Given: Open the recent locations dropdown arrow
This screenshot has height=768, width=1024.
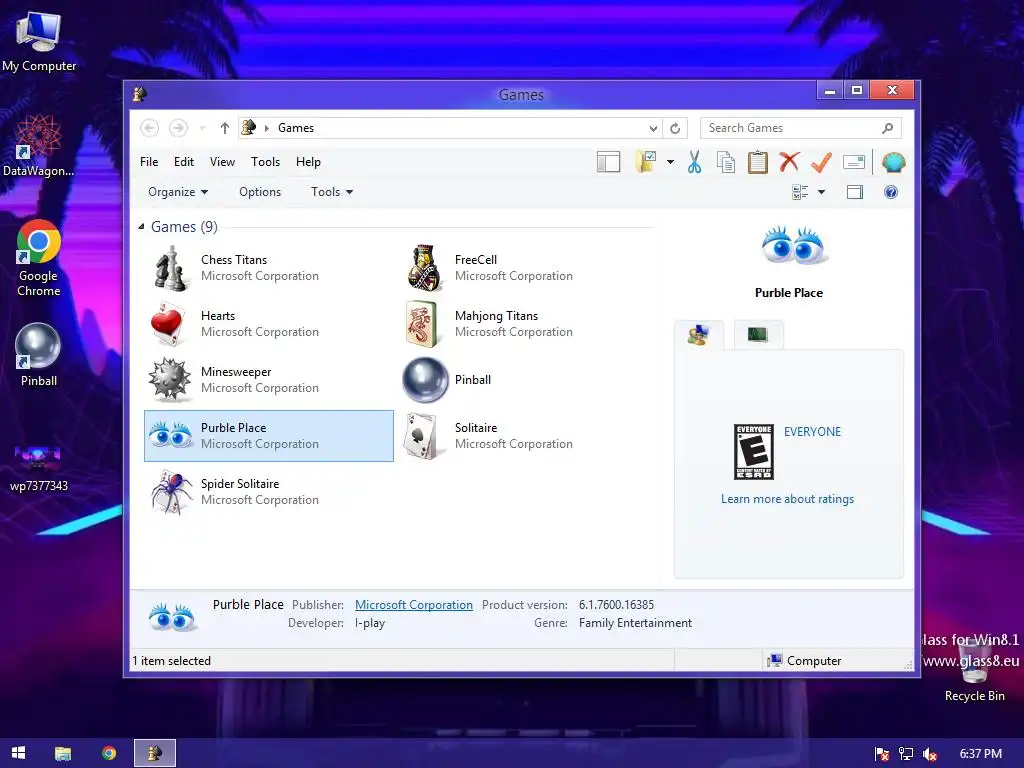Looking at the screenshot, I should click(202, 128).
